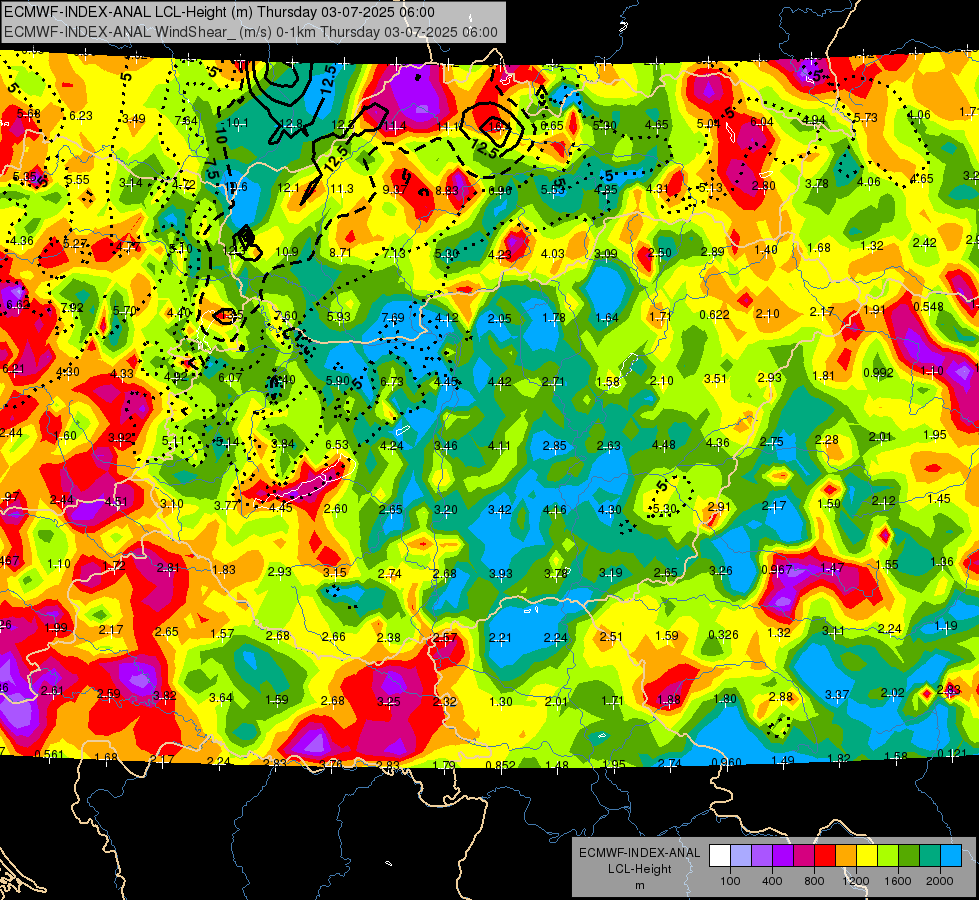Click the wind shear value 9.37
The height and width of the screenshot is (900, 979).
pyautogui.click(x=395, y=189)
